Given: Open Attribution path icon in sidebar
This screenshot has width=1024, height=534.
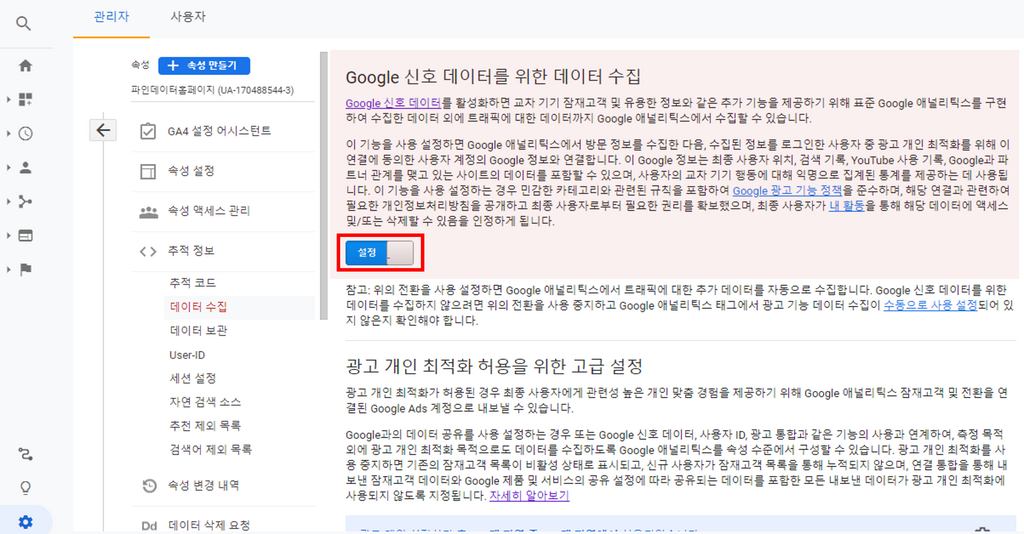Looking at the screenshot, I should click(25, 454).
